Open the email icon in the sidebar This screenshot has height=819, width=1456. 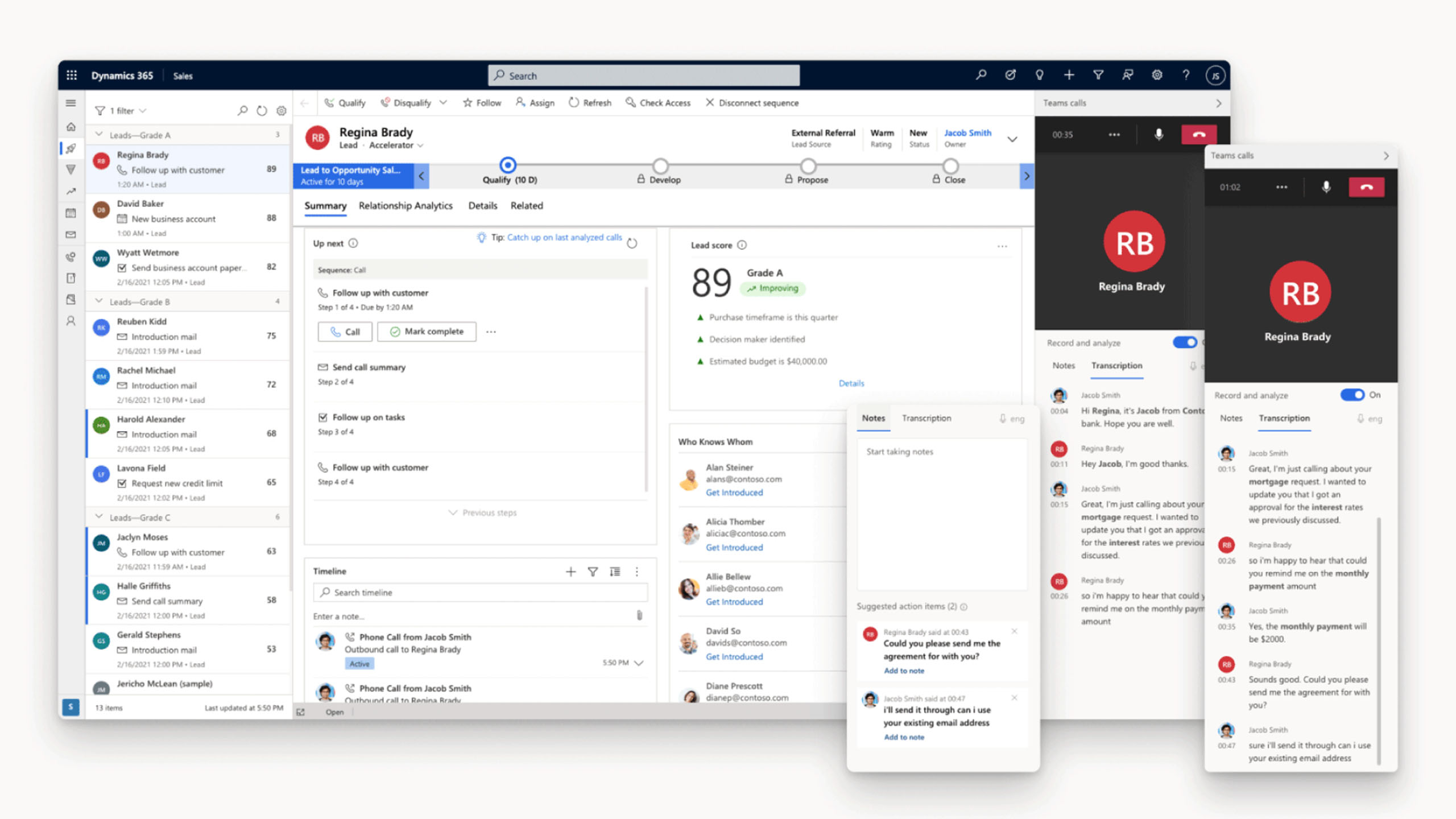point(71,234)
